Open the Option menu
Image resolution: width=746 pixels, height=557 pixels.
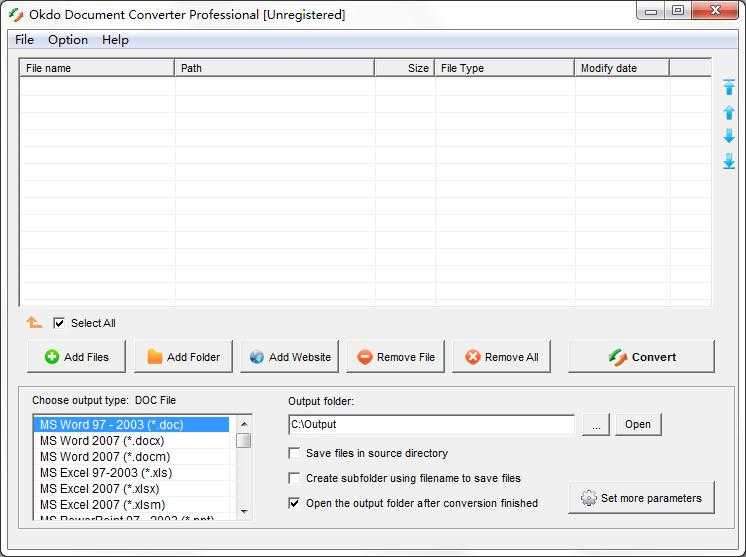(68, 40)
